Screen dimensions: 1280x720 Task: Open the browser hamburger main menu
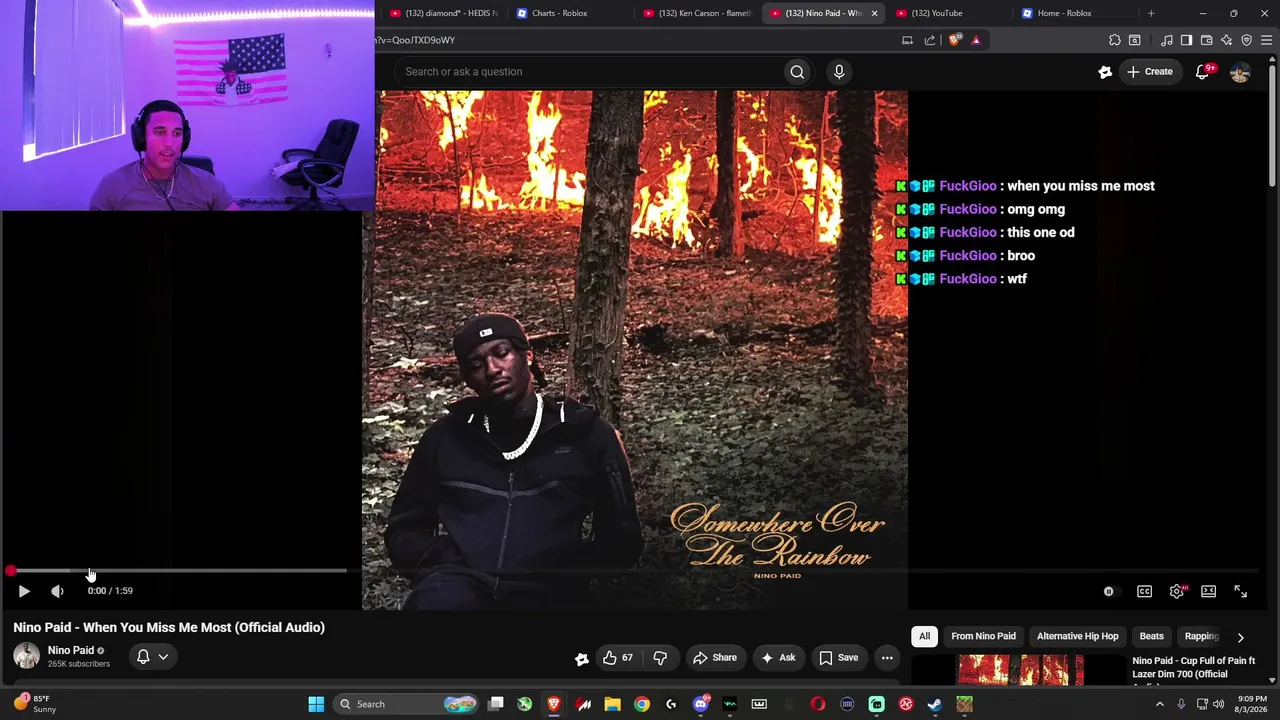(1266, 40)
